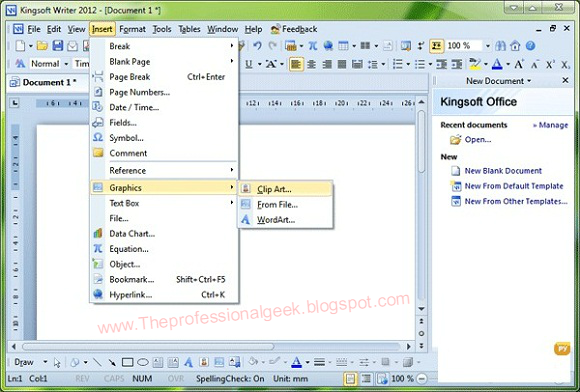
Task: Toggle REV track changes in status bar
Action: point(82,378)
